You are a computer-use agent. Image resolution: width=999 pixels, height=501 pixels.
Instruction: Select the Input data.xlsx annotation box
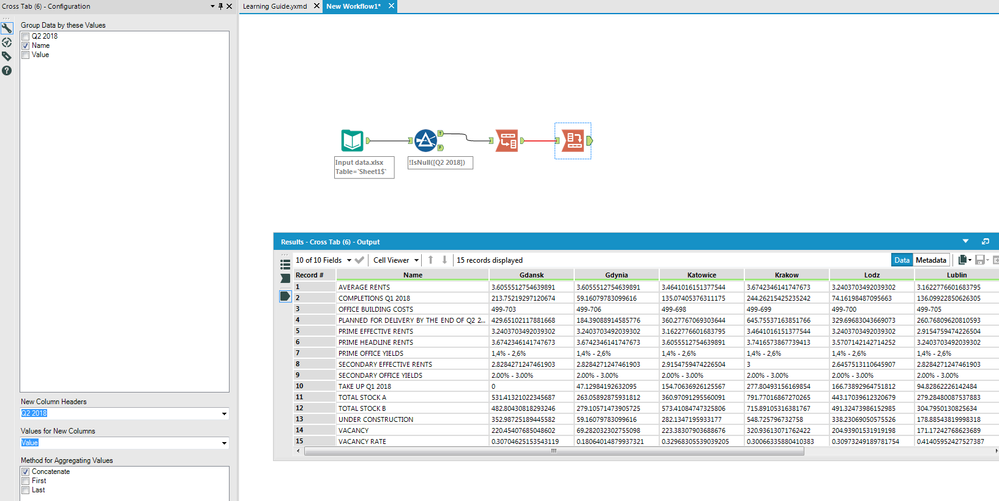(364, 168)
